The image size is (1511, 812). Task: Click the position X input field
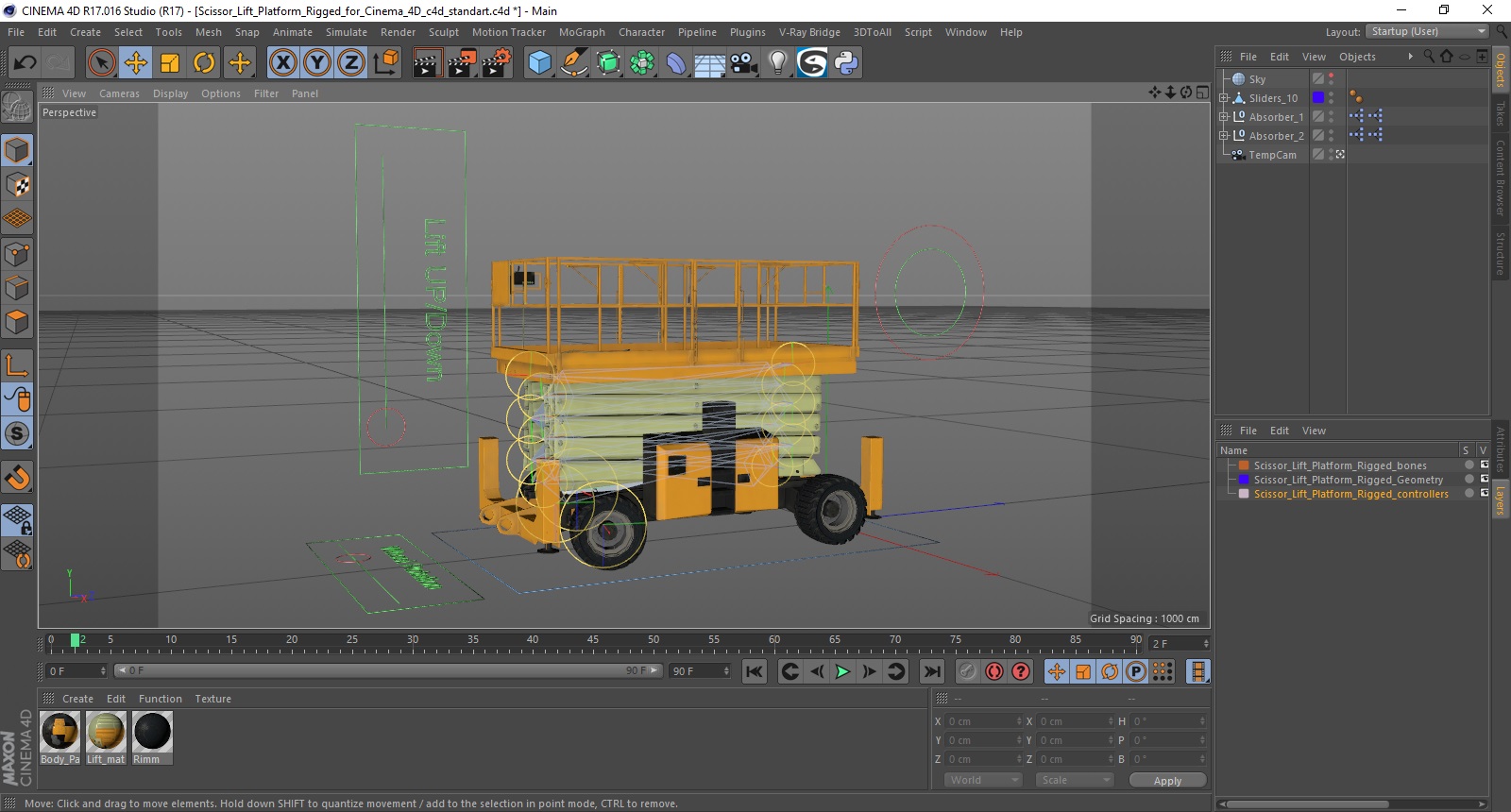tap(984, 721)
